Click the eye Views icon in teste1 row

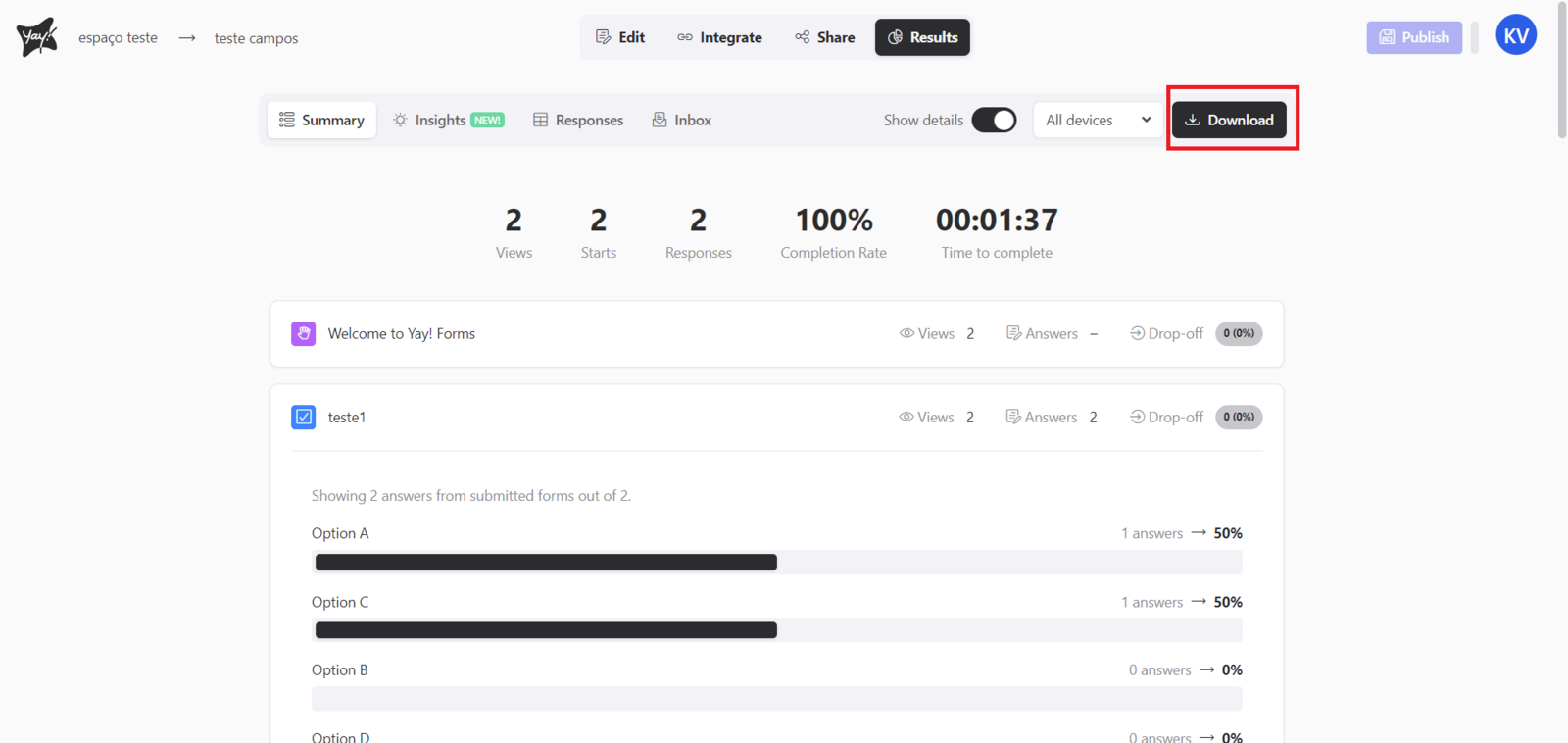tap(906, 418)
